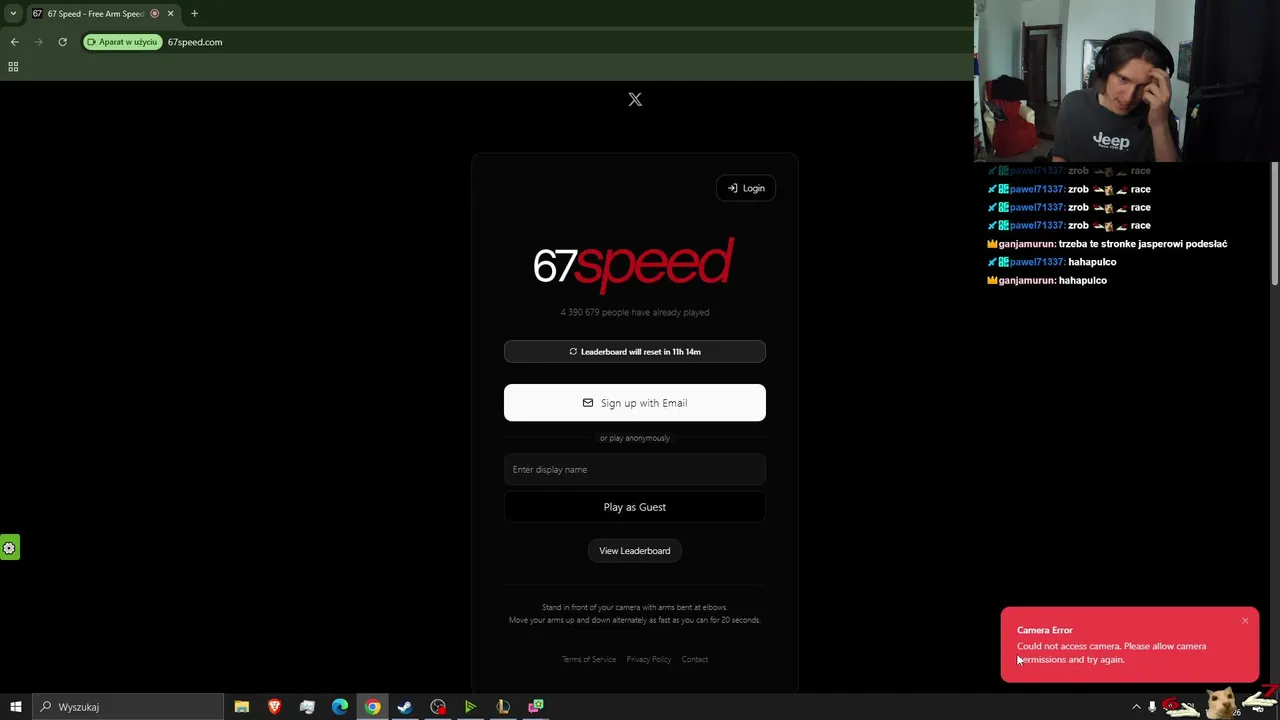Image resolution: width=1280 pixels, height=720 pixels.
Task: Sign up with Email
Action: (635, 403)
